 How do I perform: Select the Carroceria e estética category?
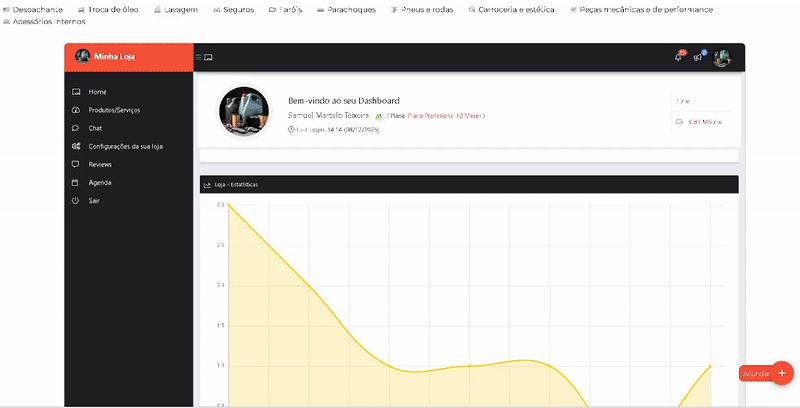[516, 9]
